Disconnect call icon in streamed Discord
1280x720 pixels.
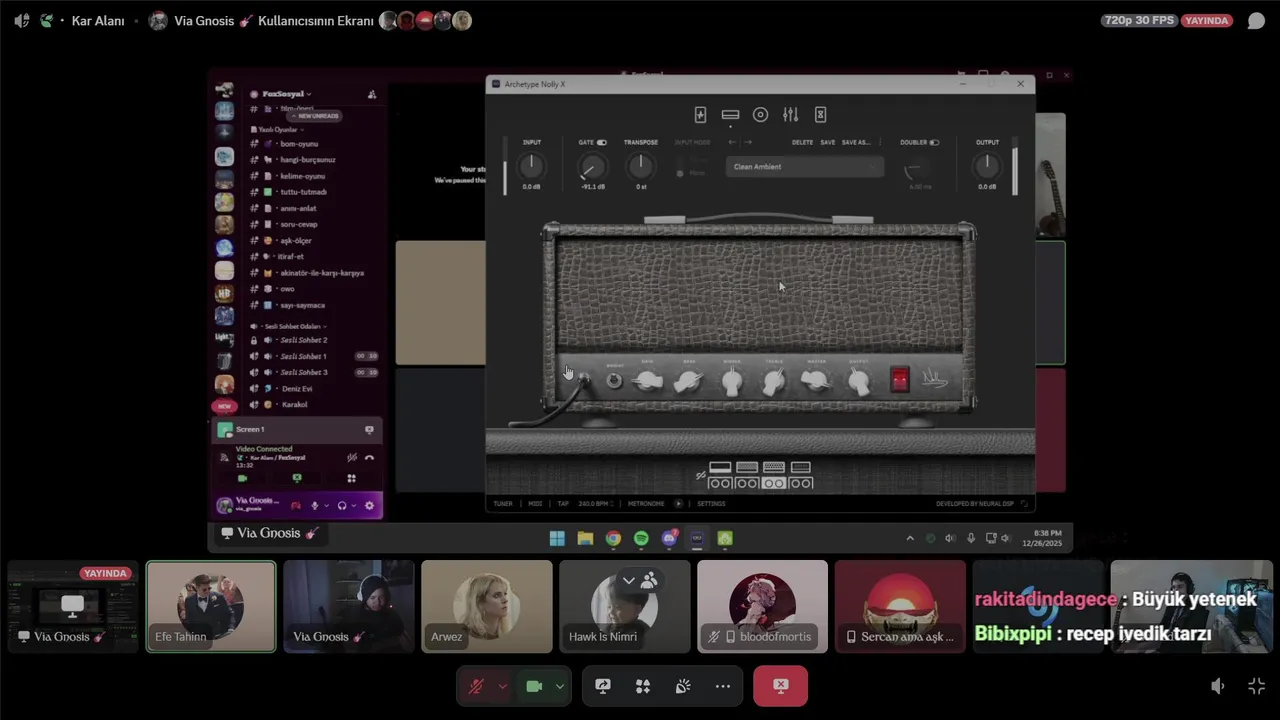click(x=369, y=458)
